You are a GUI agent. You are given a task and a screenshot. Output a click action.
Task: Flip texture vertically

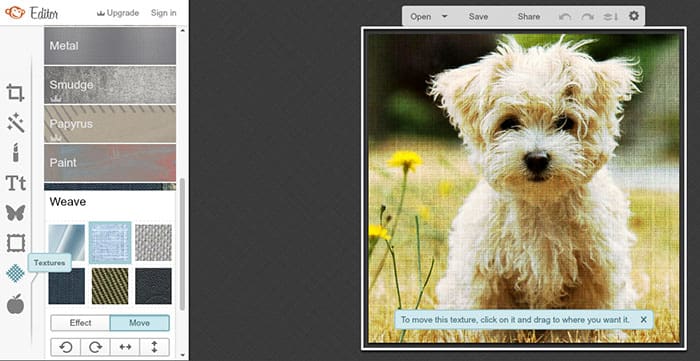pos(154,347)
